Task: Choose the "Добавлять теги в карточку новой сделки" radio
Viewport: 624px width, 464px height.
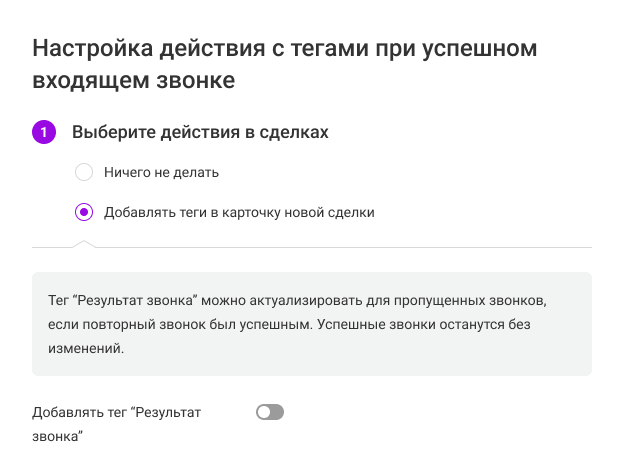Action: [x=84, y=212]
